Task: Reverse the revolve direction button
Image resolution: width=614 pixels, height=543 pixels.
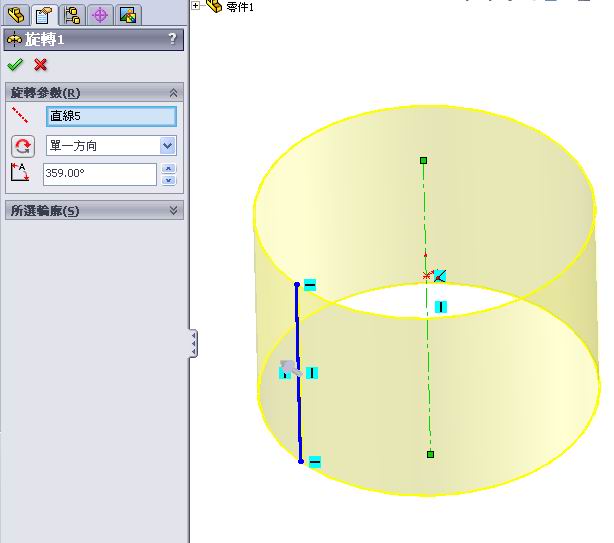Action: (23, 146)
